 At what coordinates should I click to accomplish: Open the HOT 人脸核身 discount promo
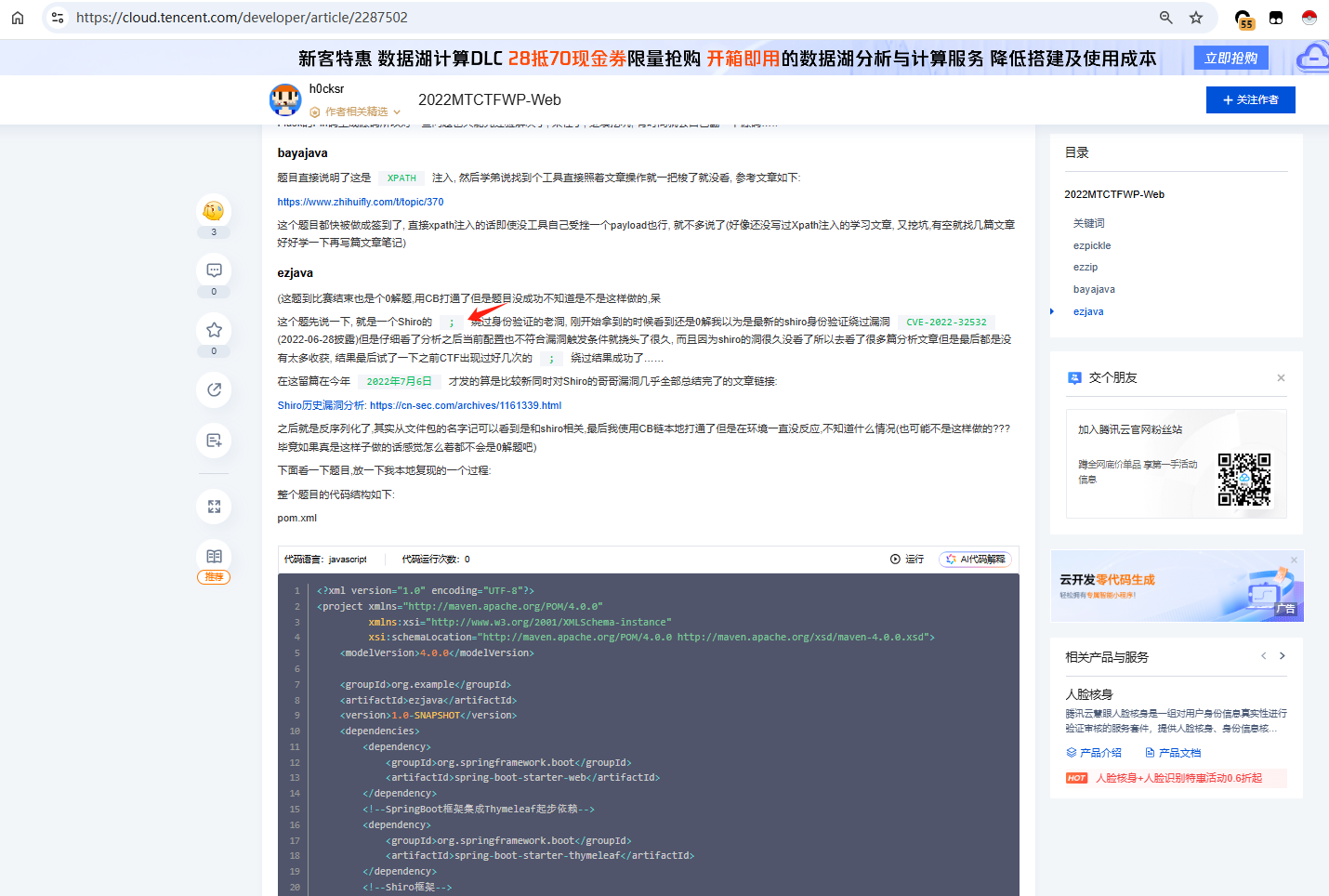click(1176, 778)
